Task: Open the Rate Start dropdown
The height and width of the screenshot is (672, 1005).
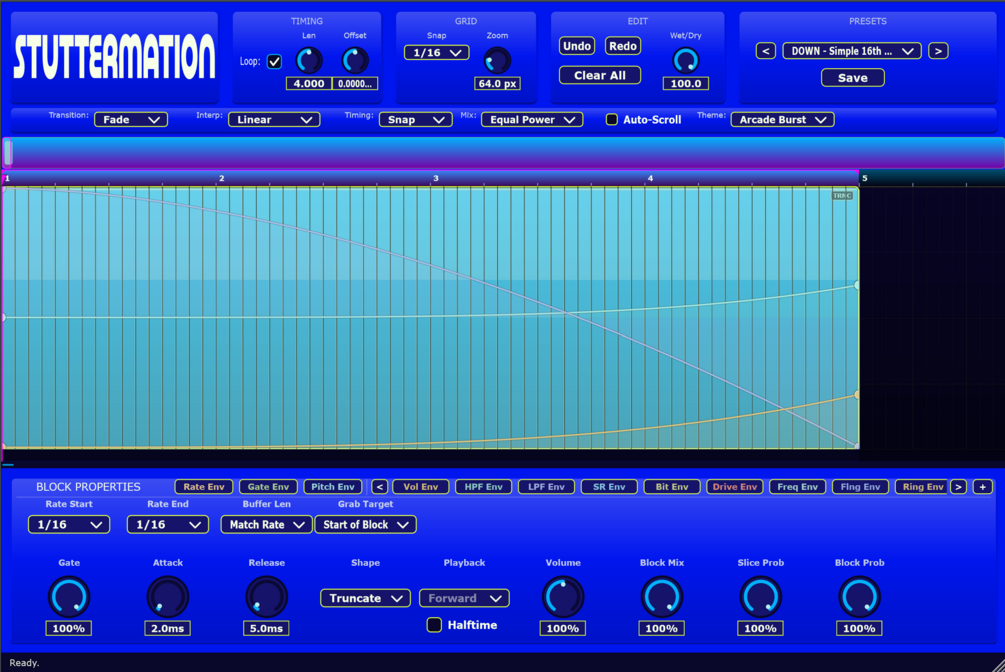Action: (69, 525)
